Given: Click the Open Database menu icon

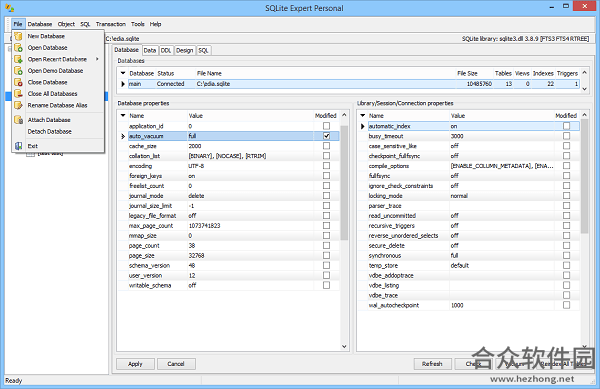Looking at the screenshot, I should point(18,48).
